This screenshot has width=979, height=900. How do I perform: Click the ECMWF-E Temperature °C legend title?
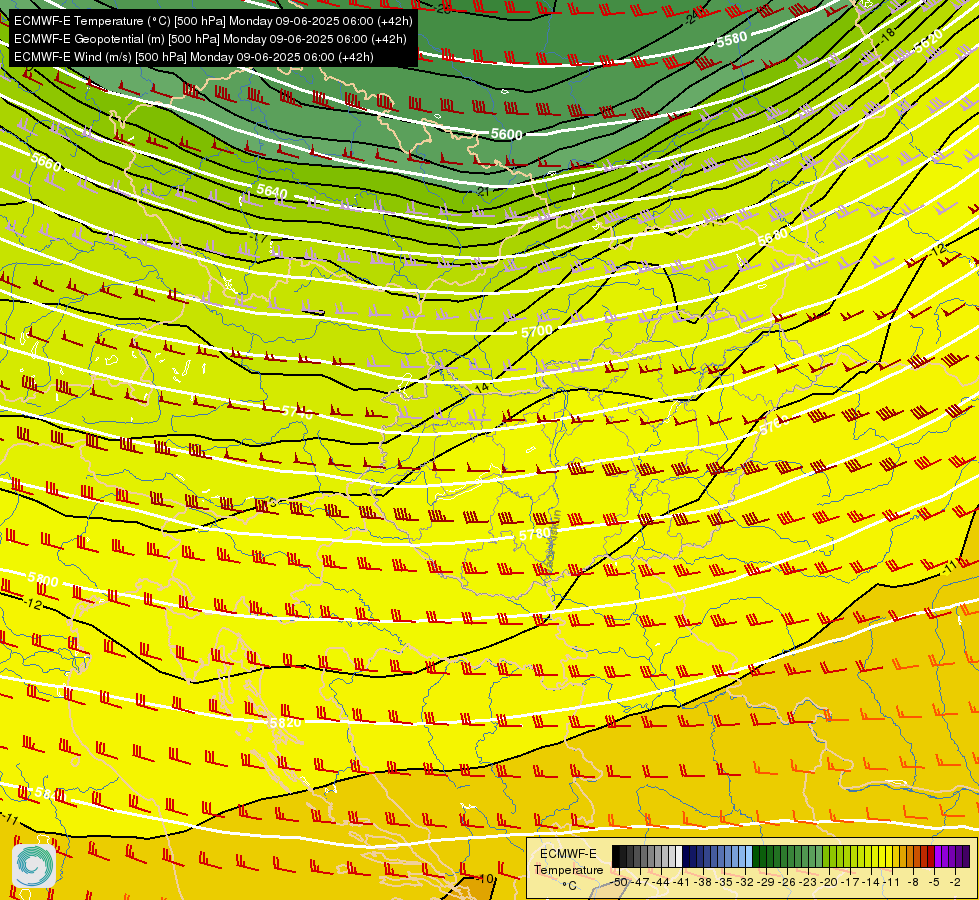coord(568,870)
